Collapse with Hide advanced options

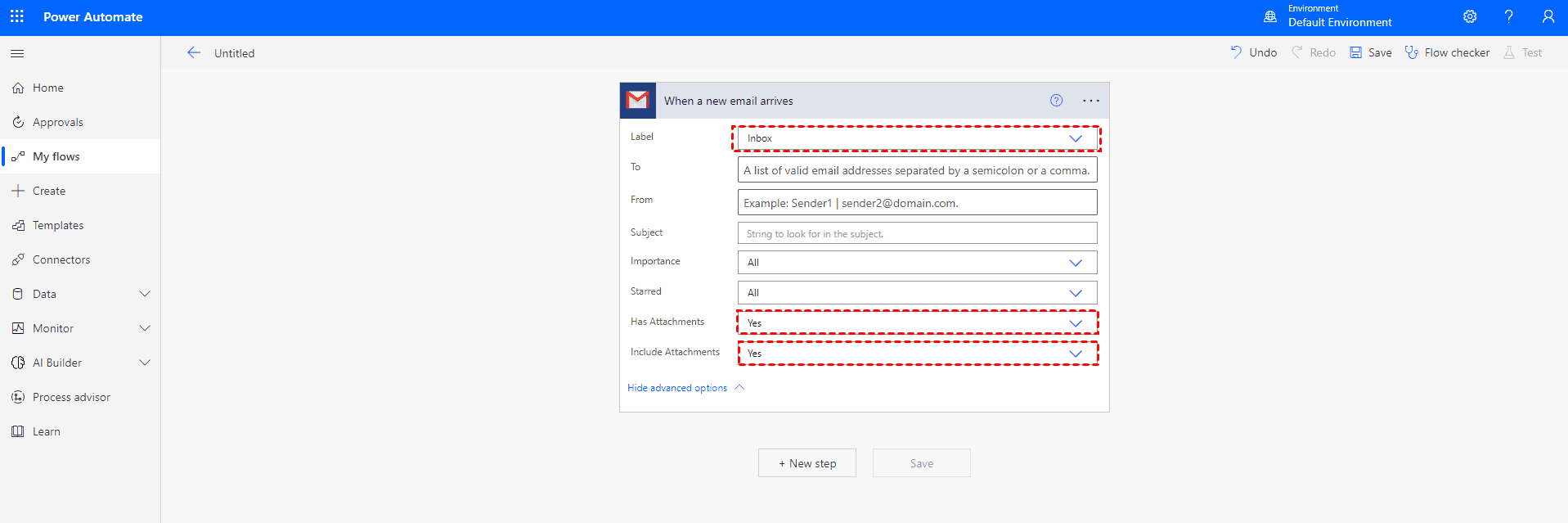click(x=685, y=388)
